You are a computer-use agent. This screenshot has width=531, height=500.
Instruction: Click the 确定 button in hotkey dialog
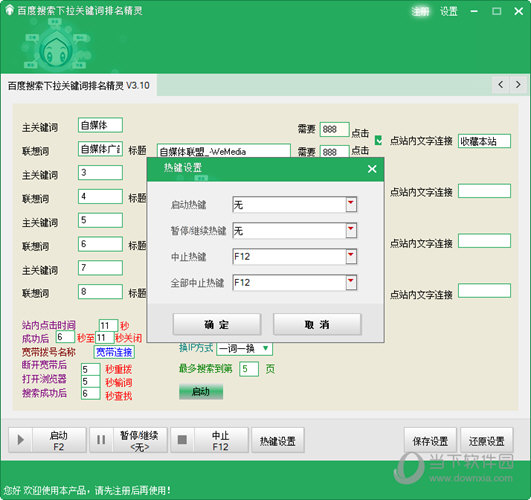pyautogui.click(x=217, y=324)
